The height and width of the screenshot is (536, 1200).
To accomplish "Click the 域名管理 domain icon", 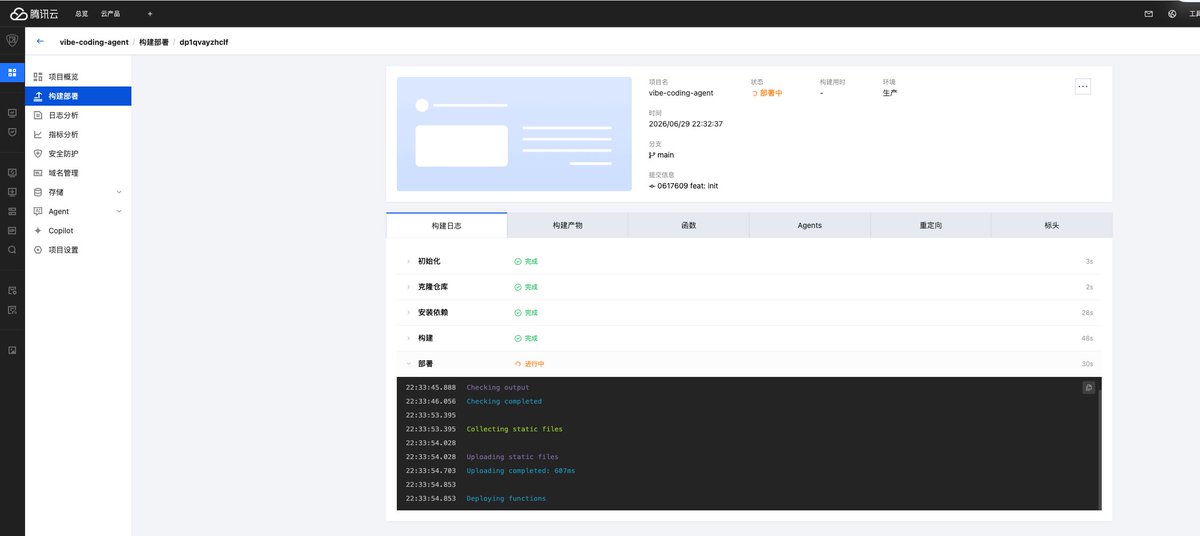I will (38, 173).
